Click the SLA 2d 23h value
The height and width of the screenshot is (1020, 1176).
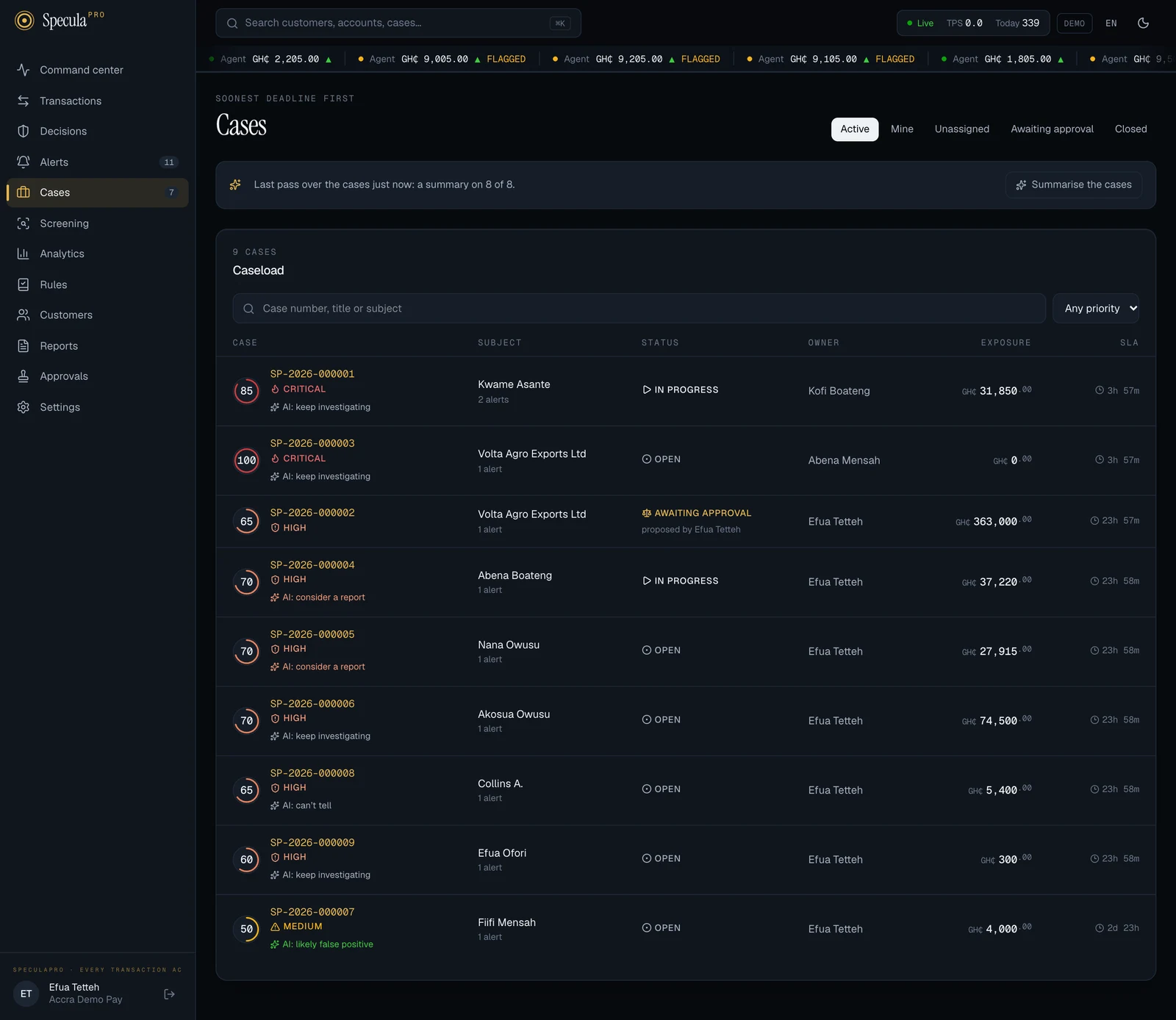click(1117, 928)
